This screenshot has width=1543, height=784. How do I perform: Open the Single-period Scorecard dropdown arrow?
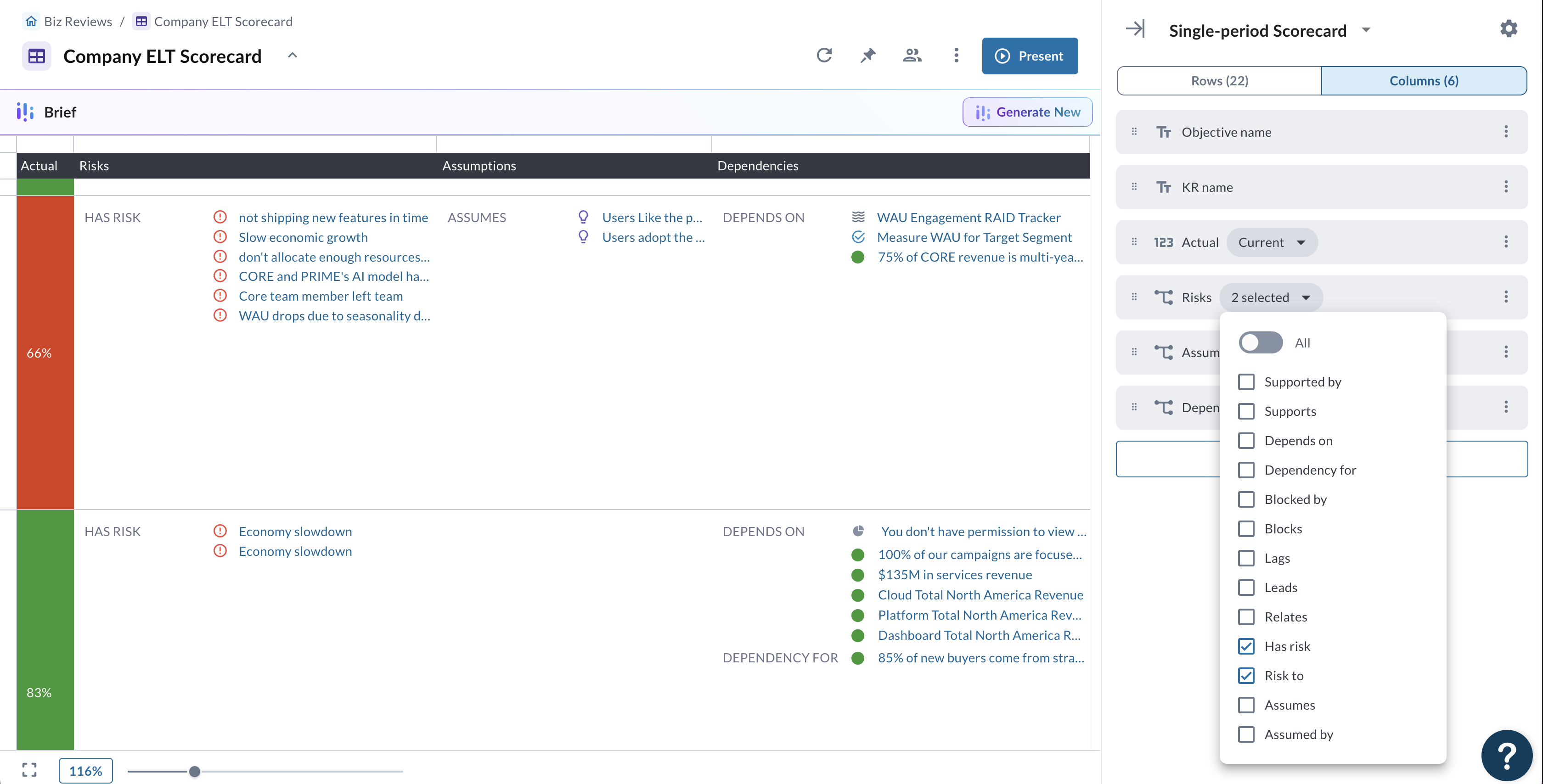tap(1366, 30)
